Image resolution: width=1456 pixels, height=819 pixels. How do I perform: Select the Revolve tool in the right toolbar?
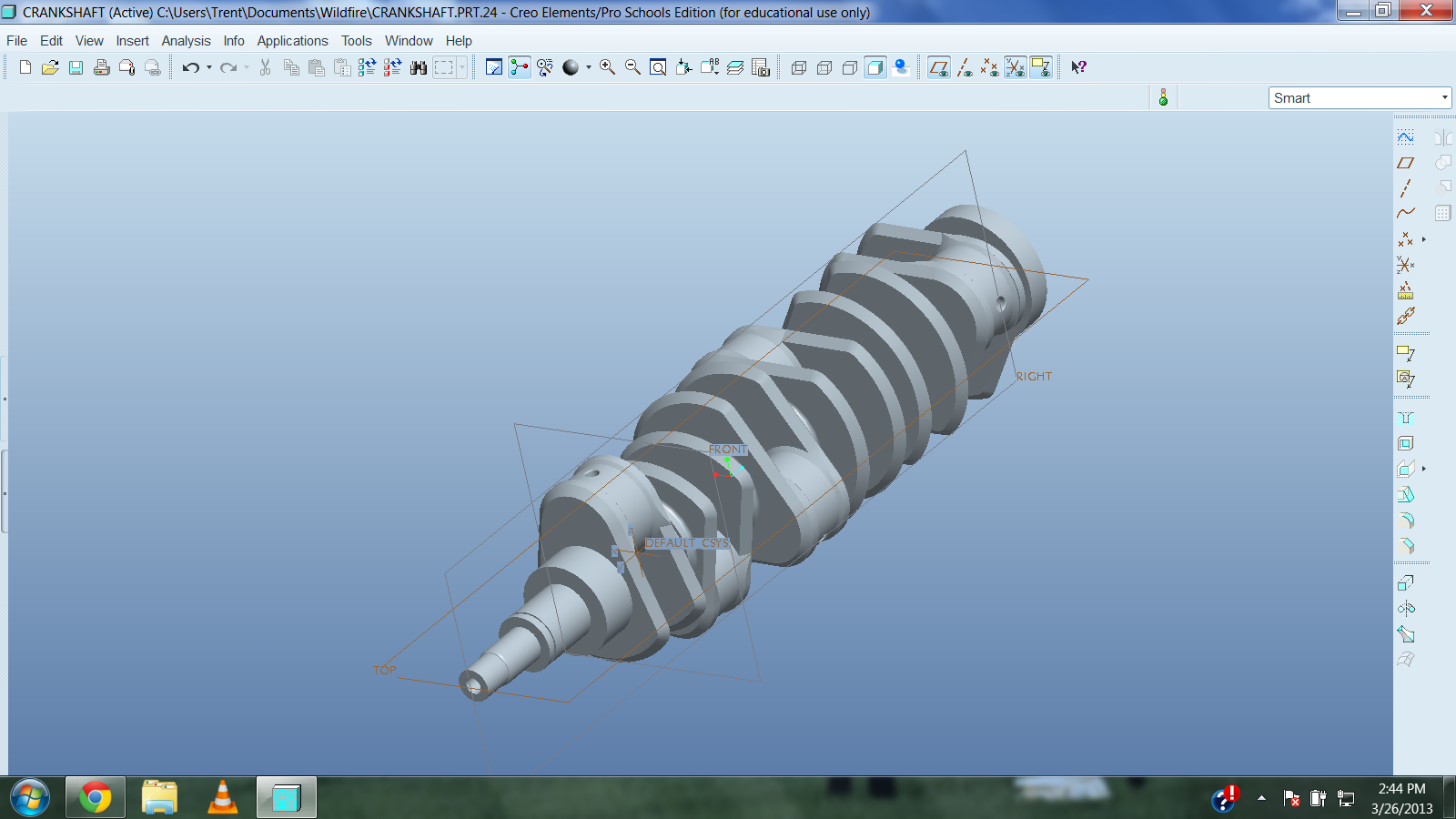tap(1406, 608)
